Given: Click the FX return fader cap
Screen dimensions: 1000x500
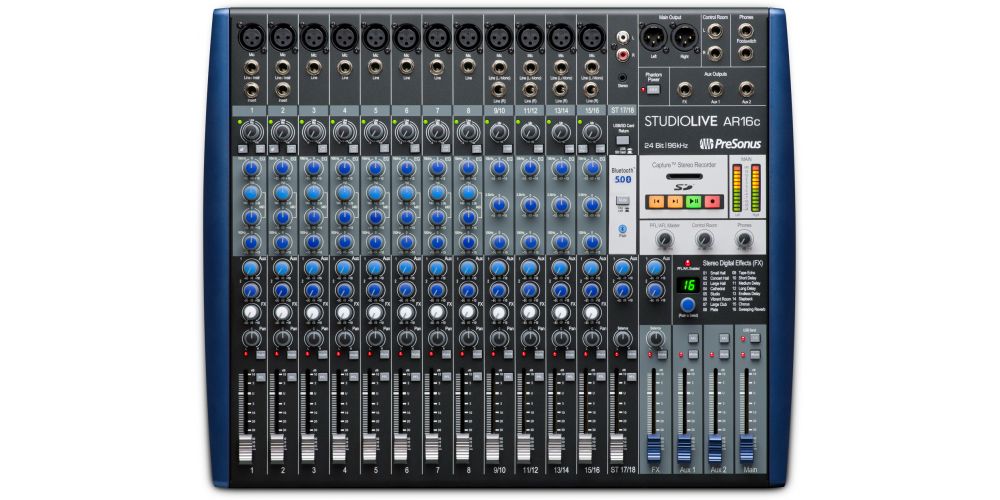Looking at the screenshot, I should pyautogui.click(x=654, y=448).
